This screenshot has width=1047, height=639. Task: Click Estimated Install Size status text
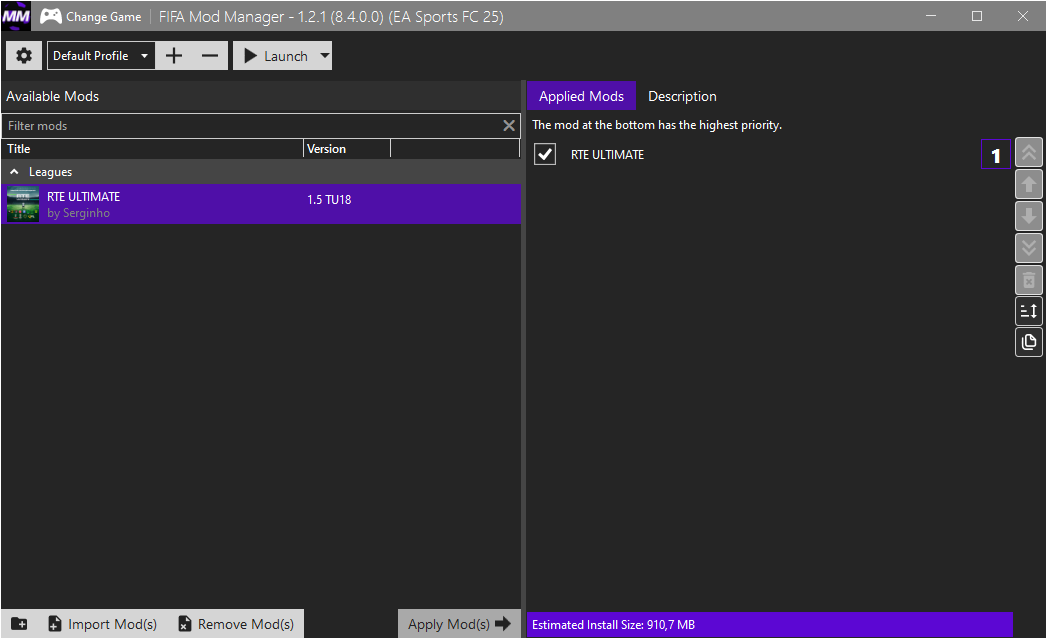(x=613, y=625)
